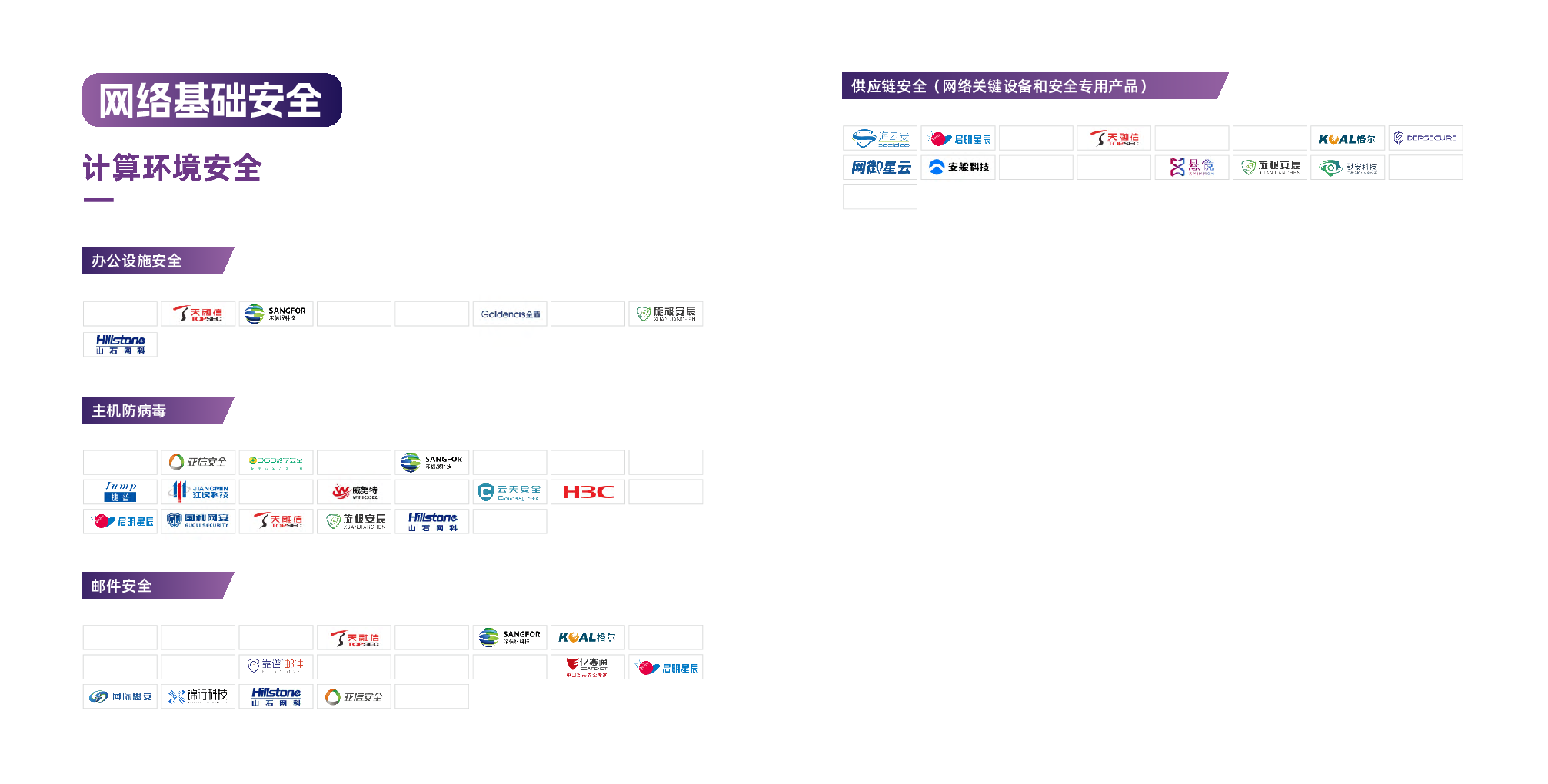Click the 邮件安全 section header
1548x784 pixels.
pos(158,586)
